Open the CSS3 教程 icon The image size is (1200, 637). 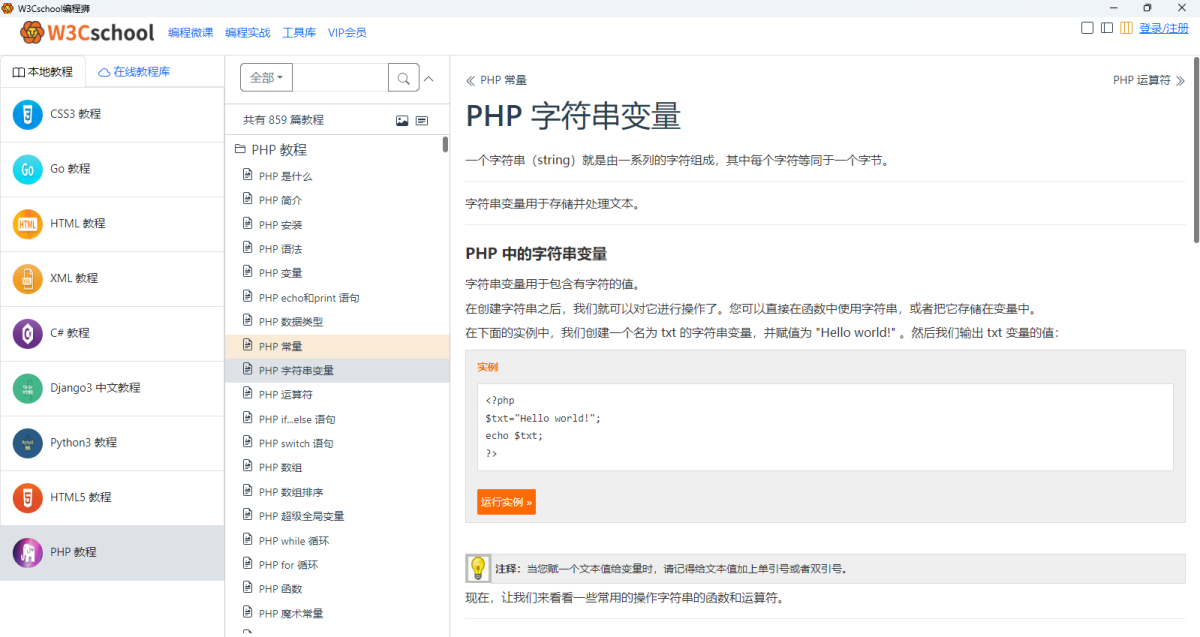28,114
